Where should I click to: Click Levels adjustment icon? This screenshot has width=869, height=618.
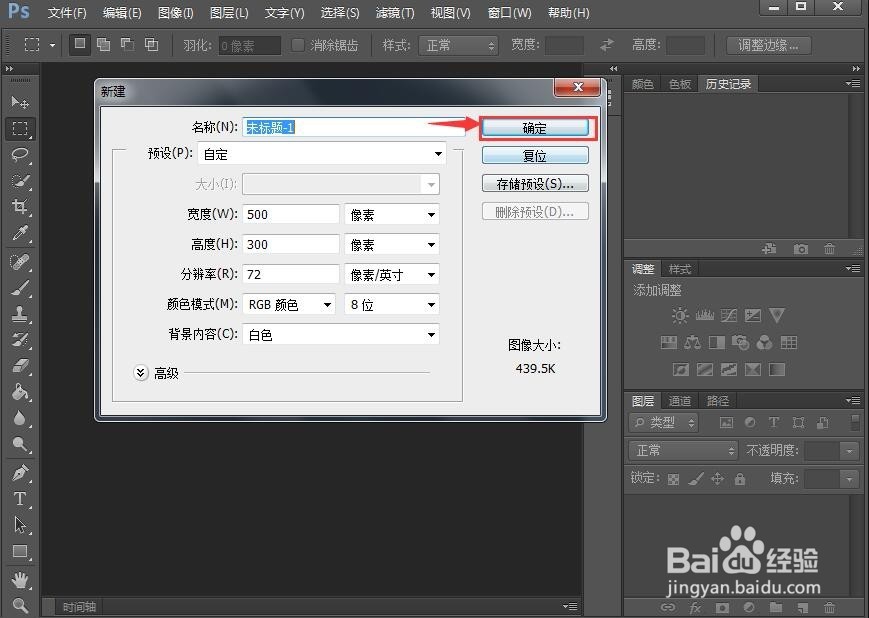(x=704, y=316)
